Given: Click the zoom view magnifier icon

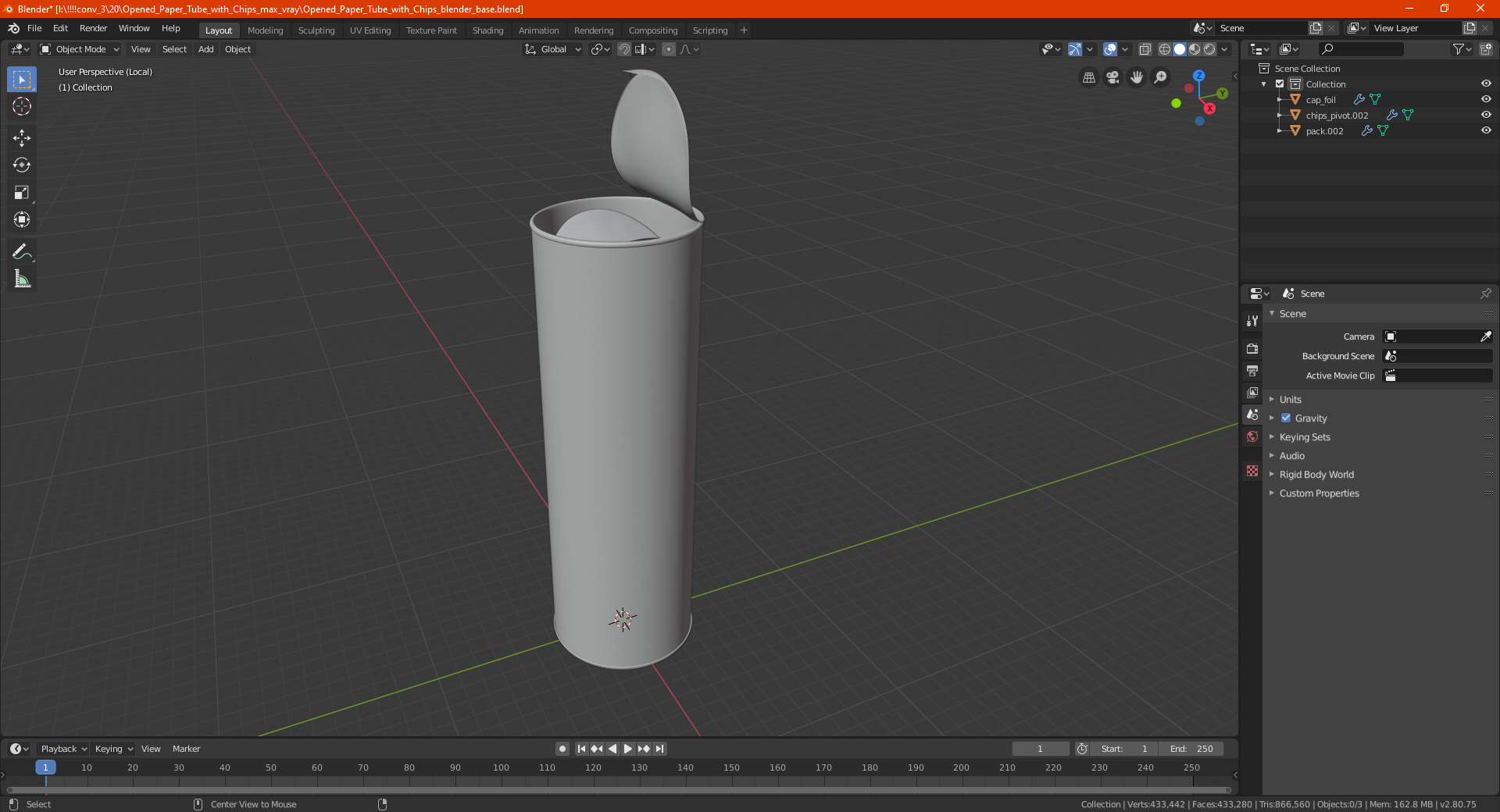Looking at the screenshot, I should click(x=1161, y=77).
